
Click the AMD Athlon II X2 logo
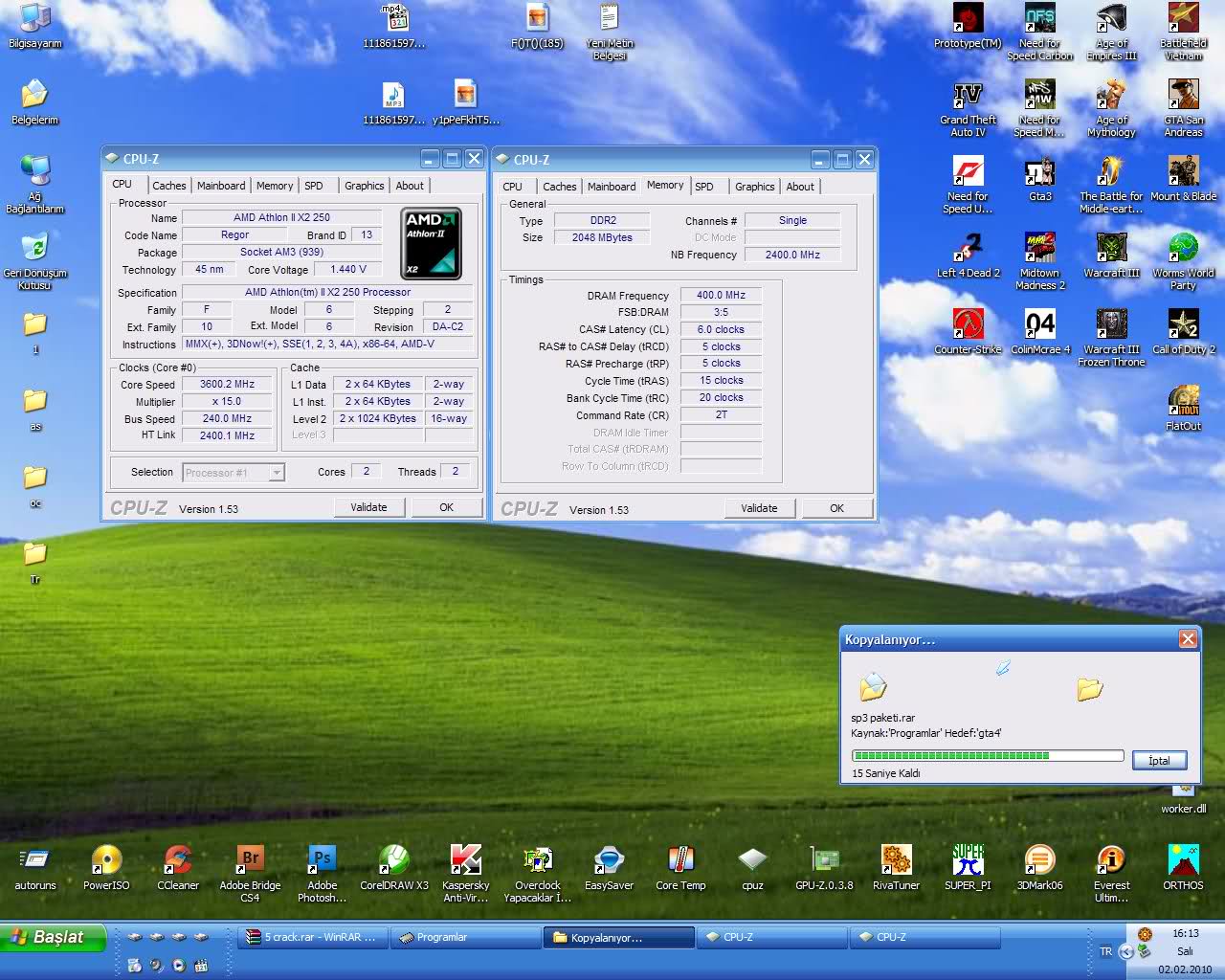point(431,243)
